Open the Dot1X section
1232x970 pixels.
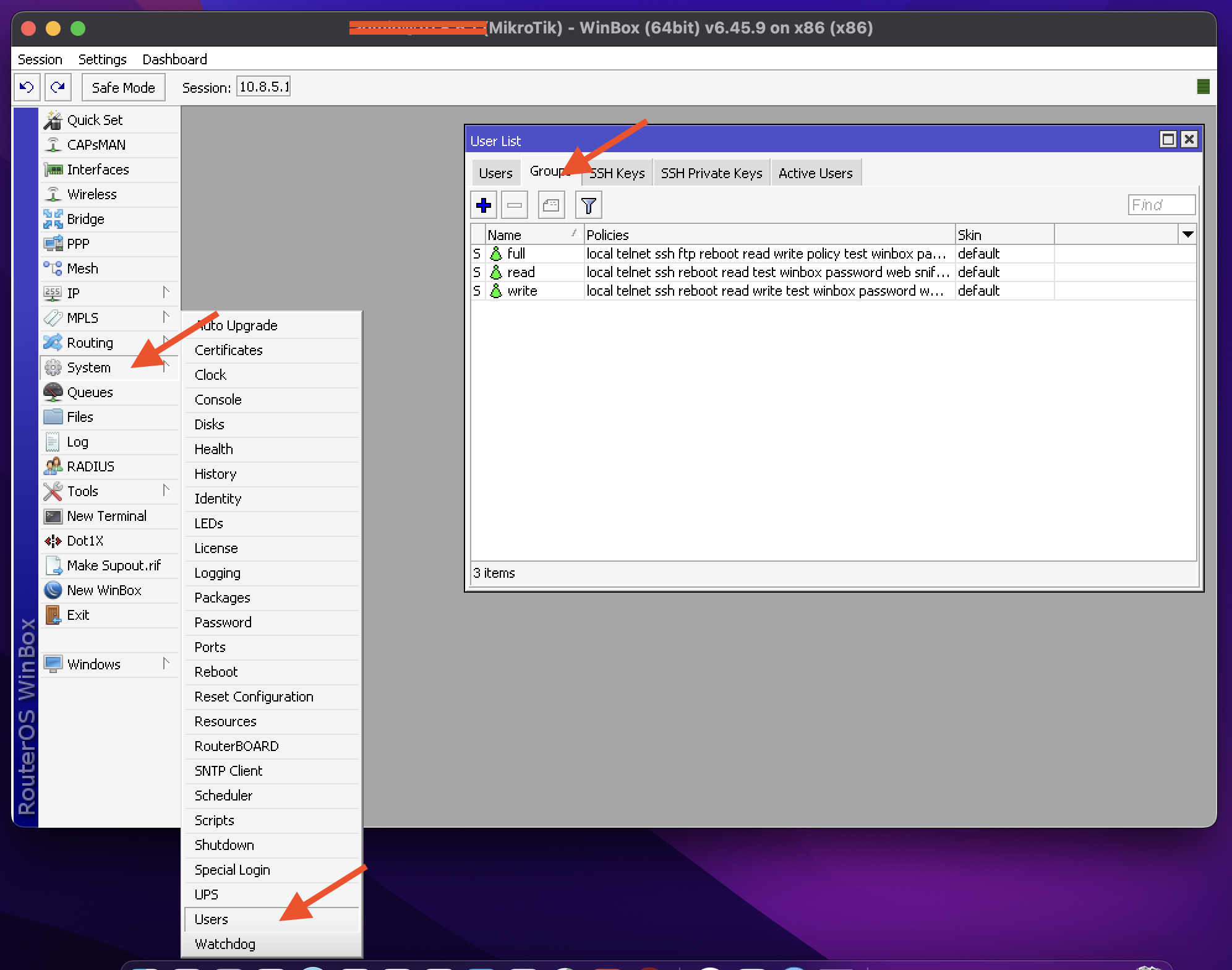click(x=109, y=541)
